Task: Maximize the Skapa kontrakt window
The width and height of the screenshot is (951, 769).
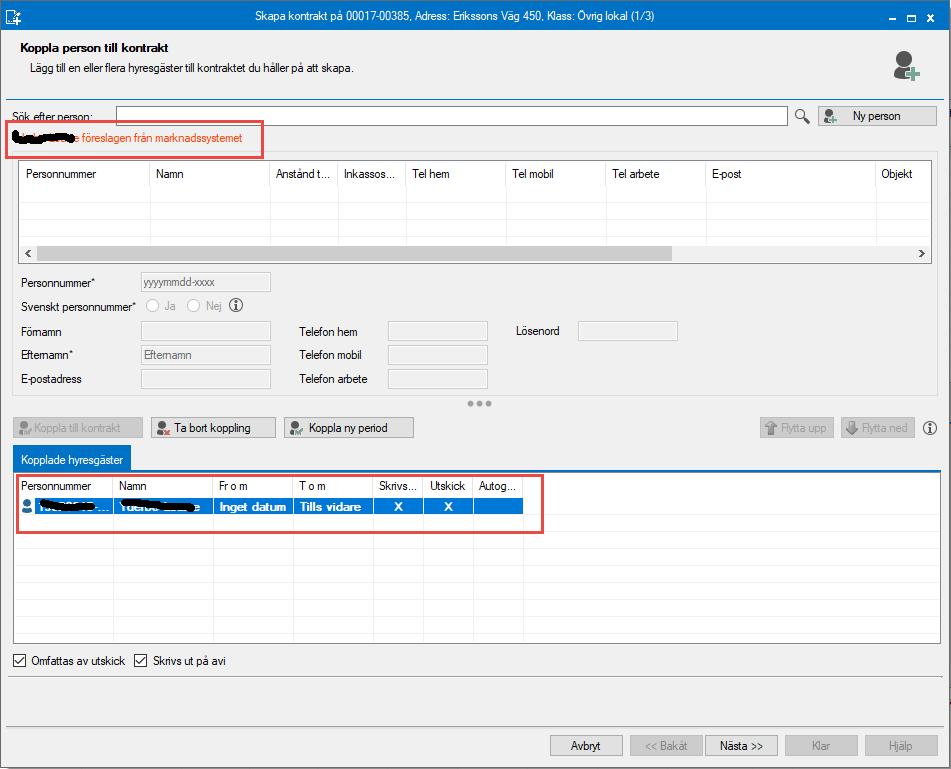Action: pos(911,18)
